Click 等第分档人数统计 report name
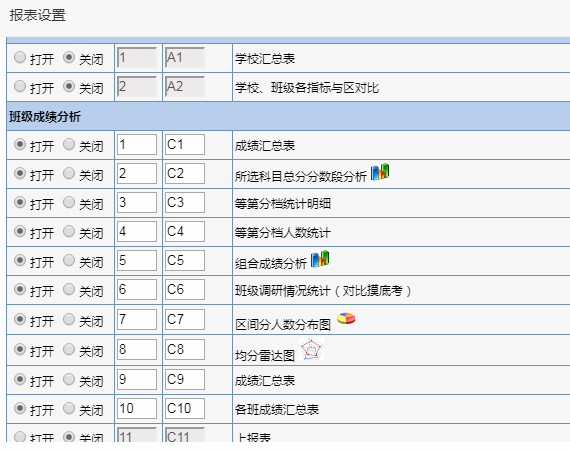Image resolution: width=570 pixels, height=452 pixels. click(282, 232)
